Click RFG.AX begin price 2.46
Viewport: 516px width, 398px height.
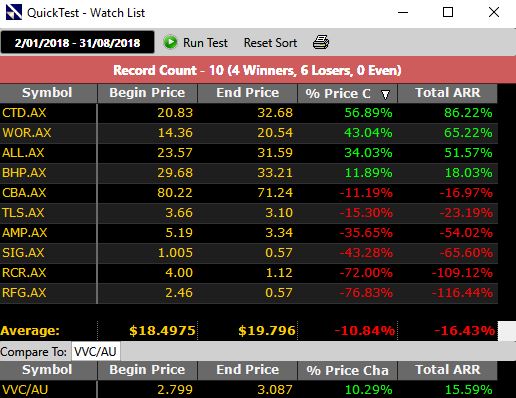[179, 293]
